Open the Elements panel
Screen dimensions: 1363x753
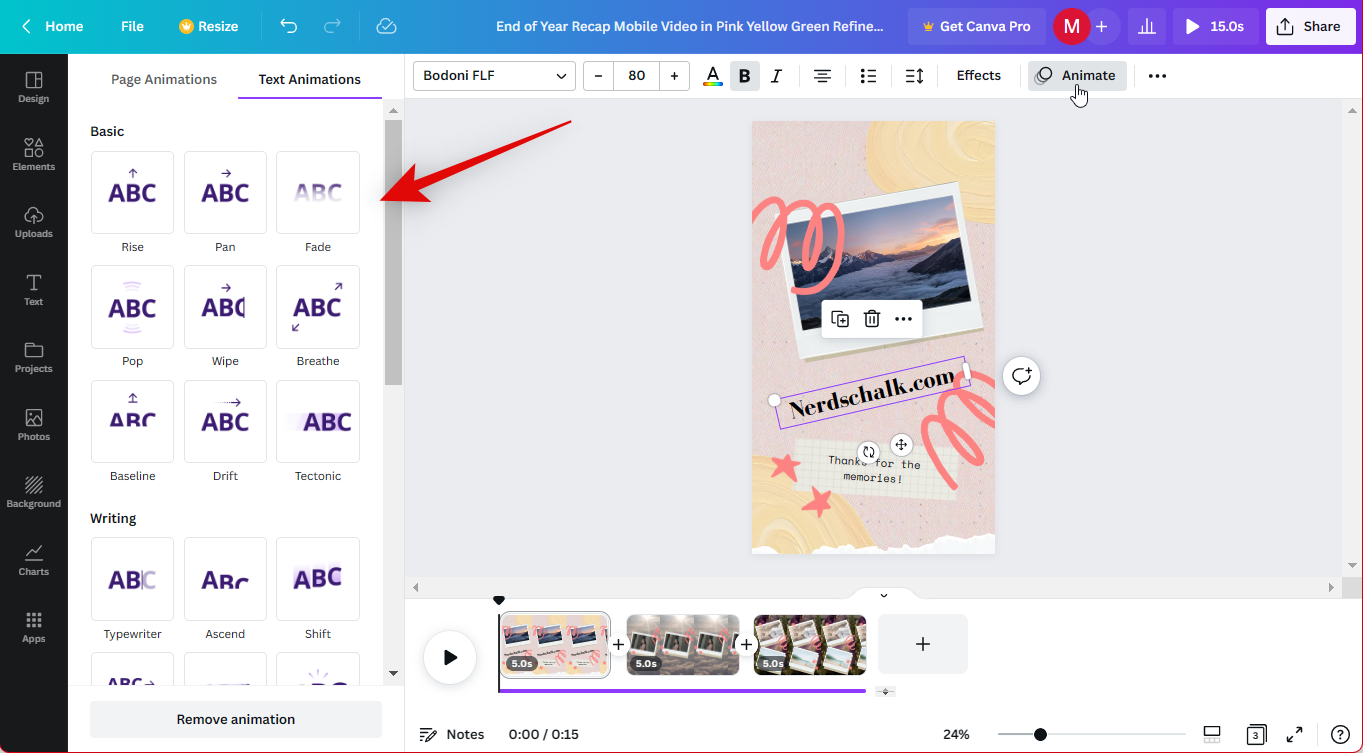[x=33, y=154]
